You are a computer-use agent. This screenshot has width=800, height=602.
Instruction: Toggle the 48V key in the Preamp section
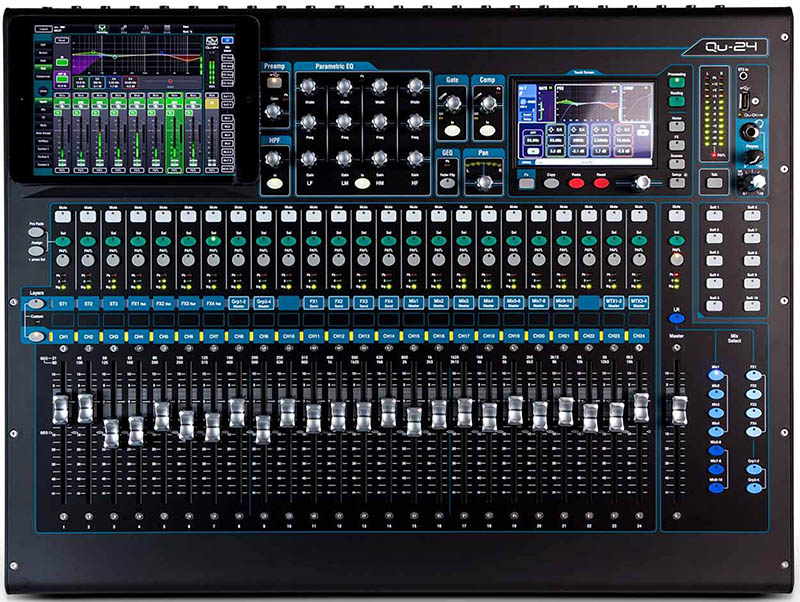coord(274,83)
